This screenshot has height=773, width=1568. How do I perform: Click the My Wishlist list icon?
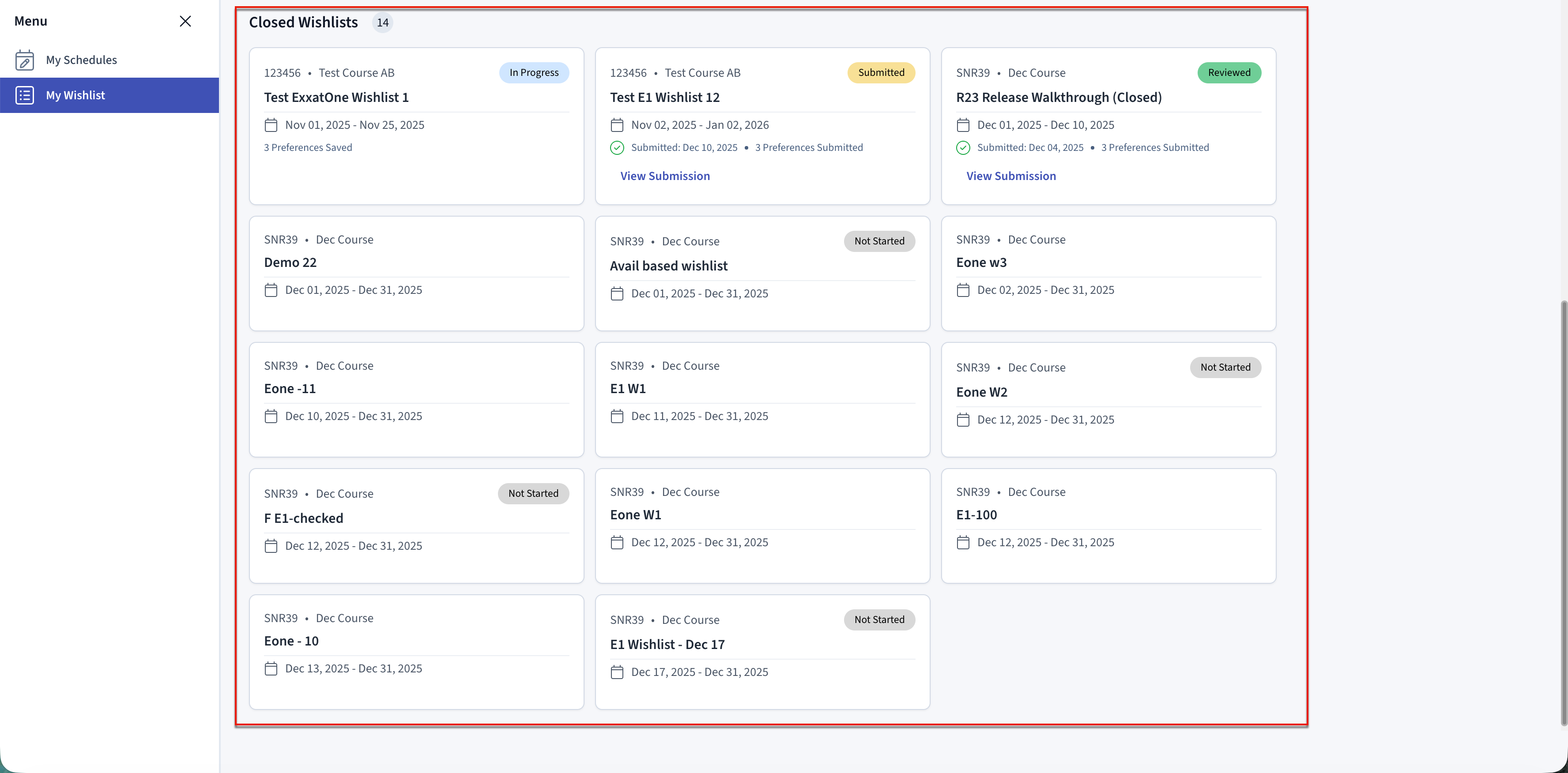pyautogui.click(x=24, y=95)
